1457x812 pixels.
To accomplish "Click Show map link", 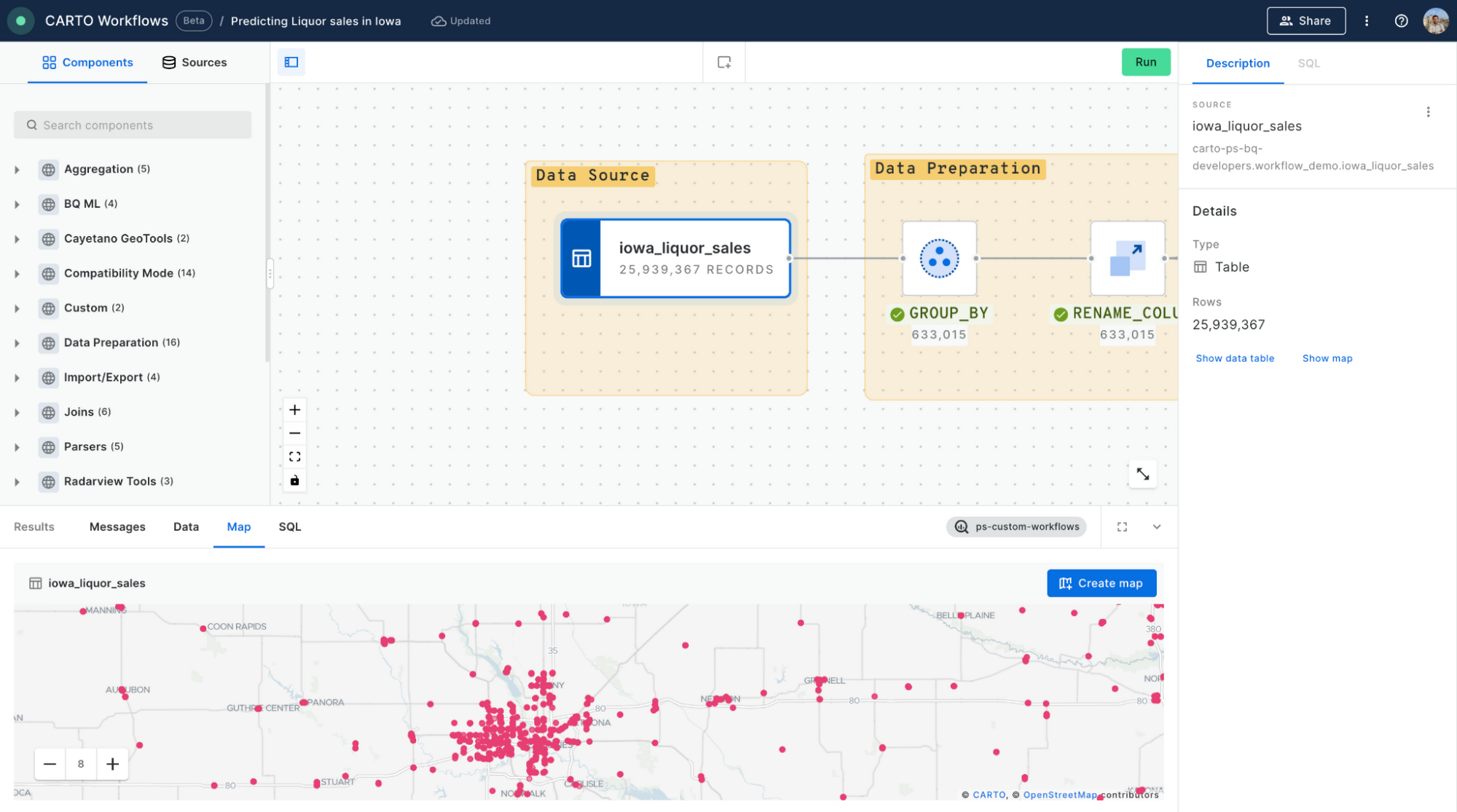I will click(x=1327, y=357).
